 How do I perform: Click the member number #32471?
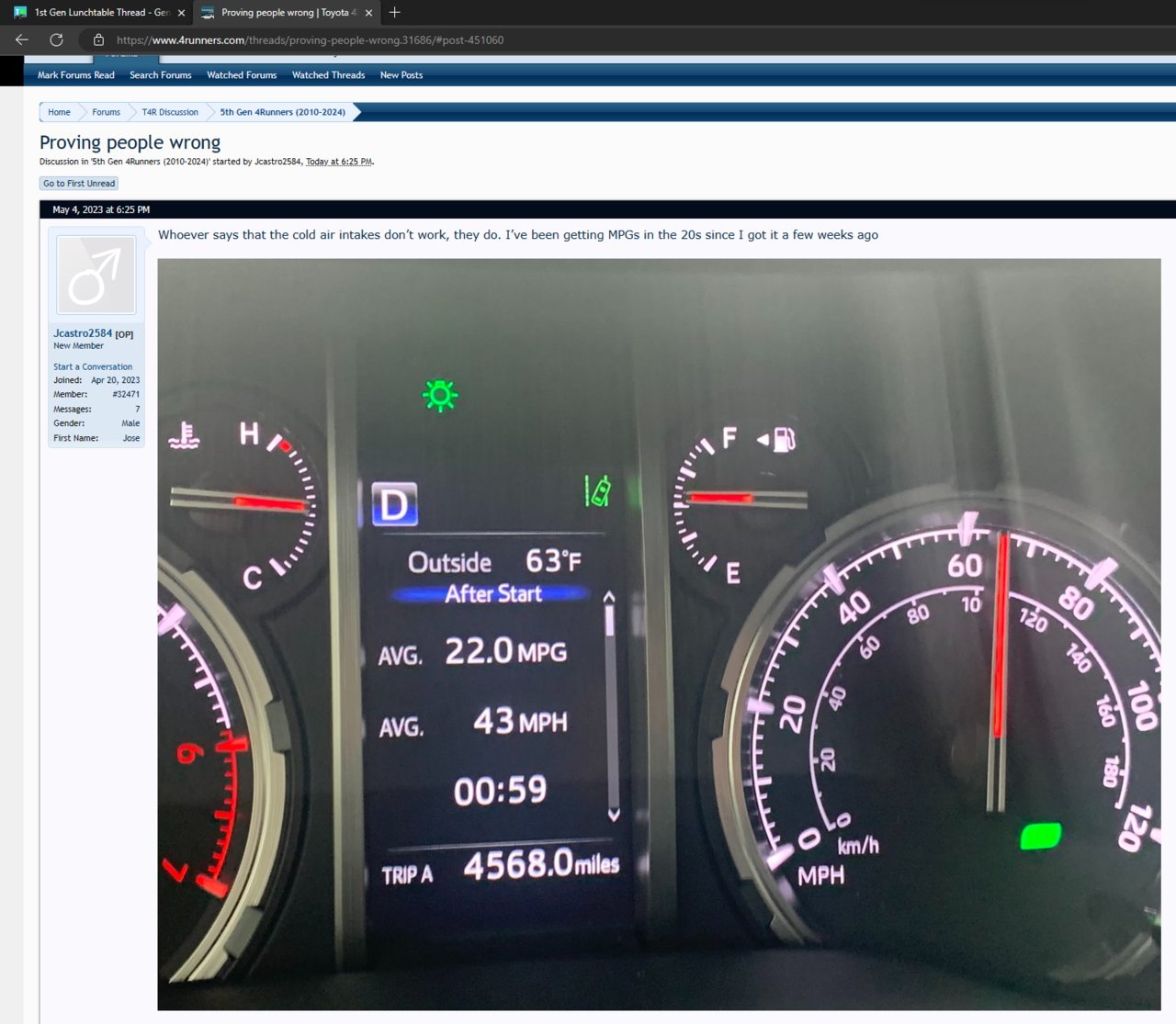[x=126, y=395]
